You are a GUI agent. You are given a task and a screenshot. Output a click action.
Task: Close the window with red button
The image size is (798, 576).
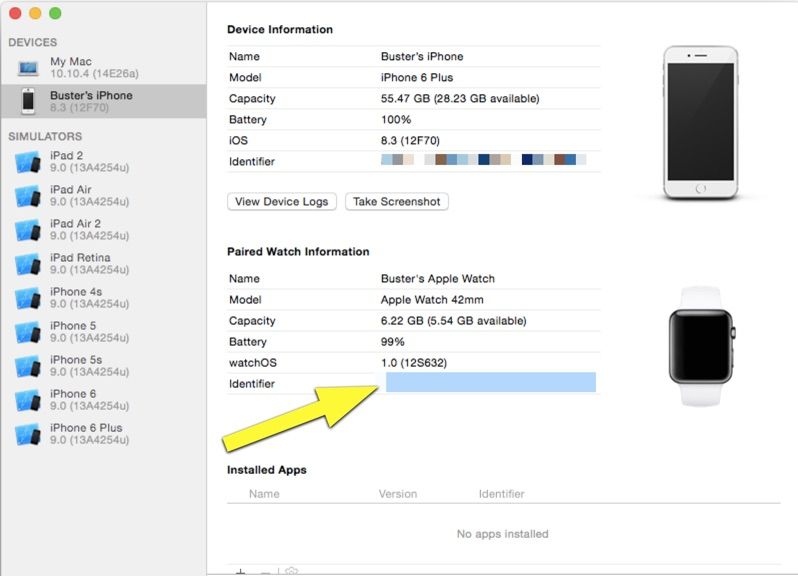(15, 13)
